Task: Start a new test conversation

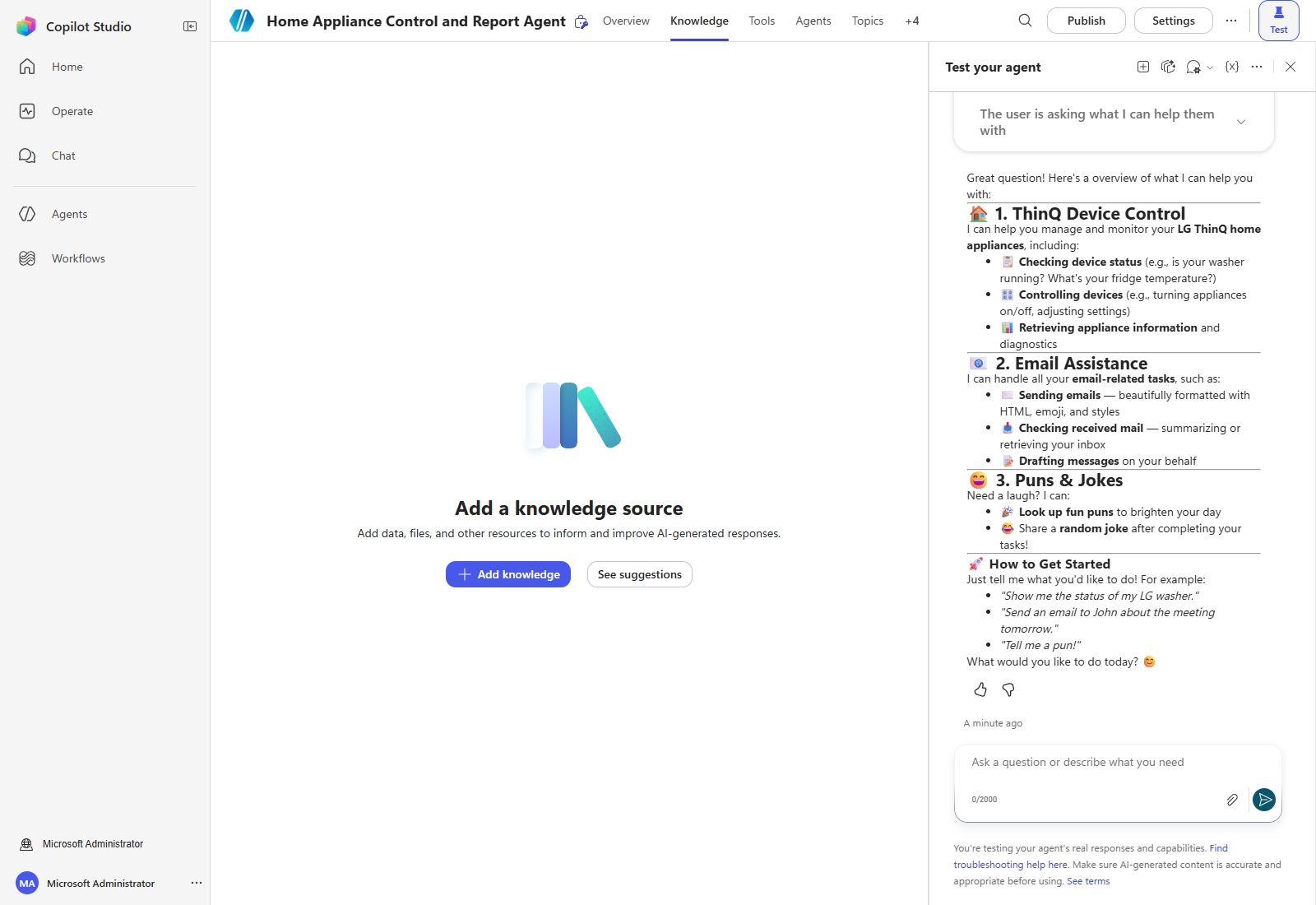Action: pyautogui.click(x=1143, y=67)
